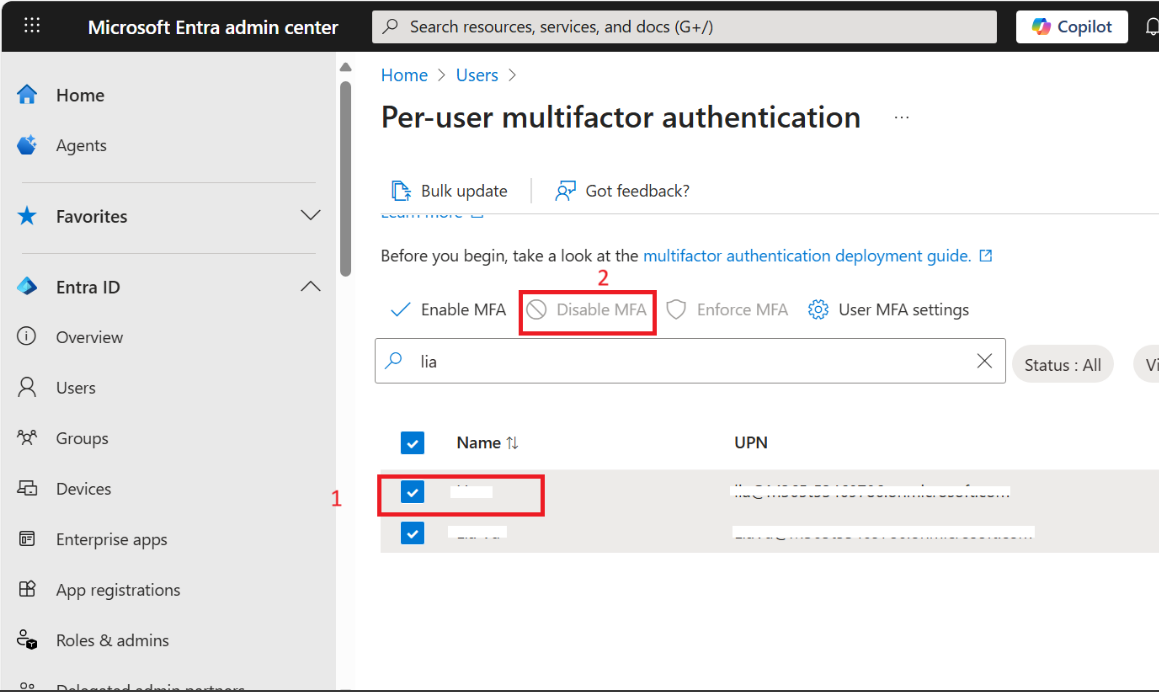Open Roles & admins in the sidebar
1159x692 pixels.
(28, 640)
